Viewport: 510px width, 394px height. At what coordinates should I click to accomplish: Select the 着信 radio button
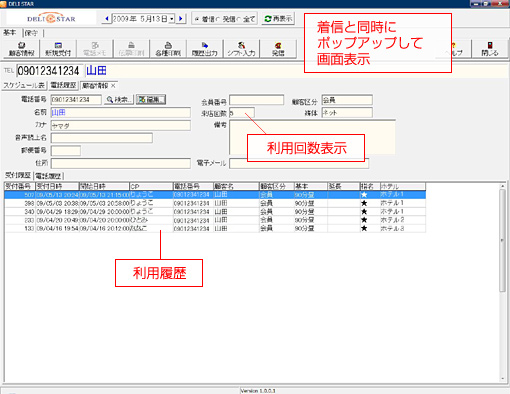[x=197, y=19]
